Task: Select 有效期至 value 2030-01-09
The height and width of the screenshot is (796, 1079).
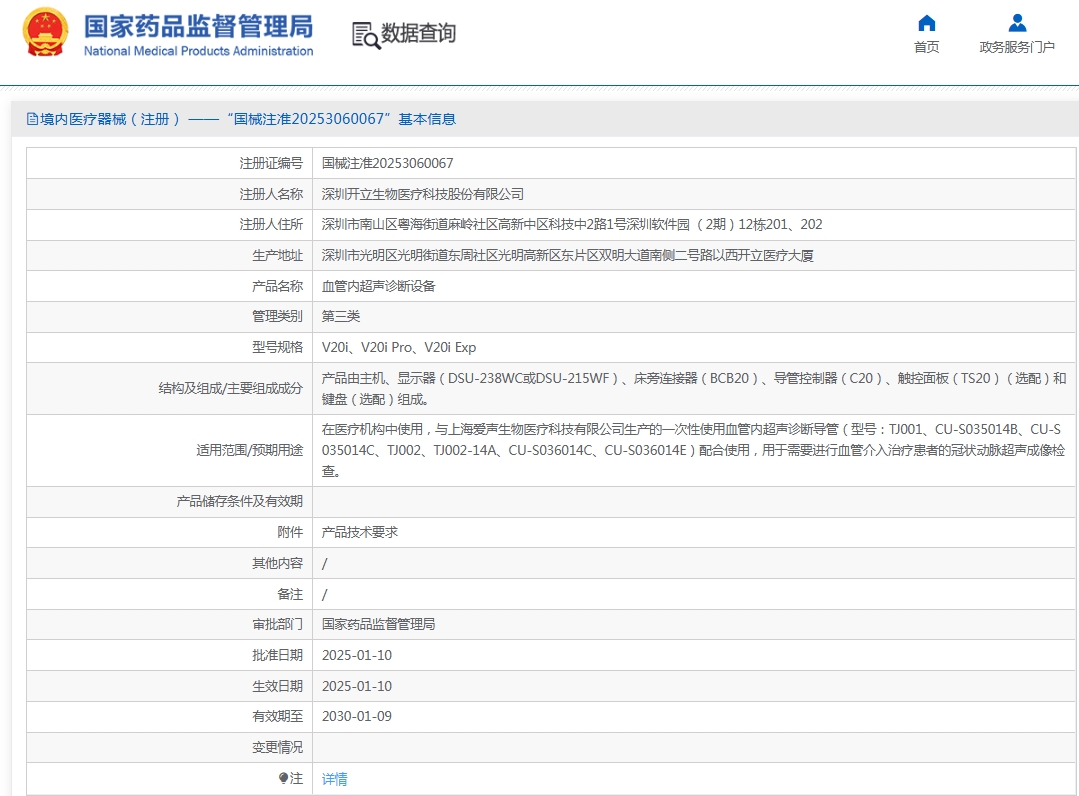Action: coord(356,717)
